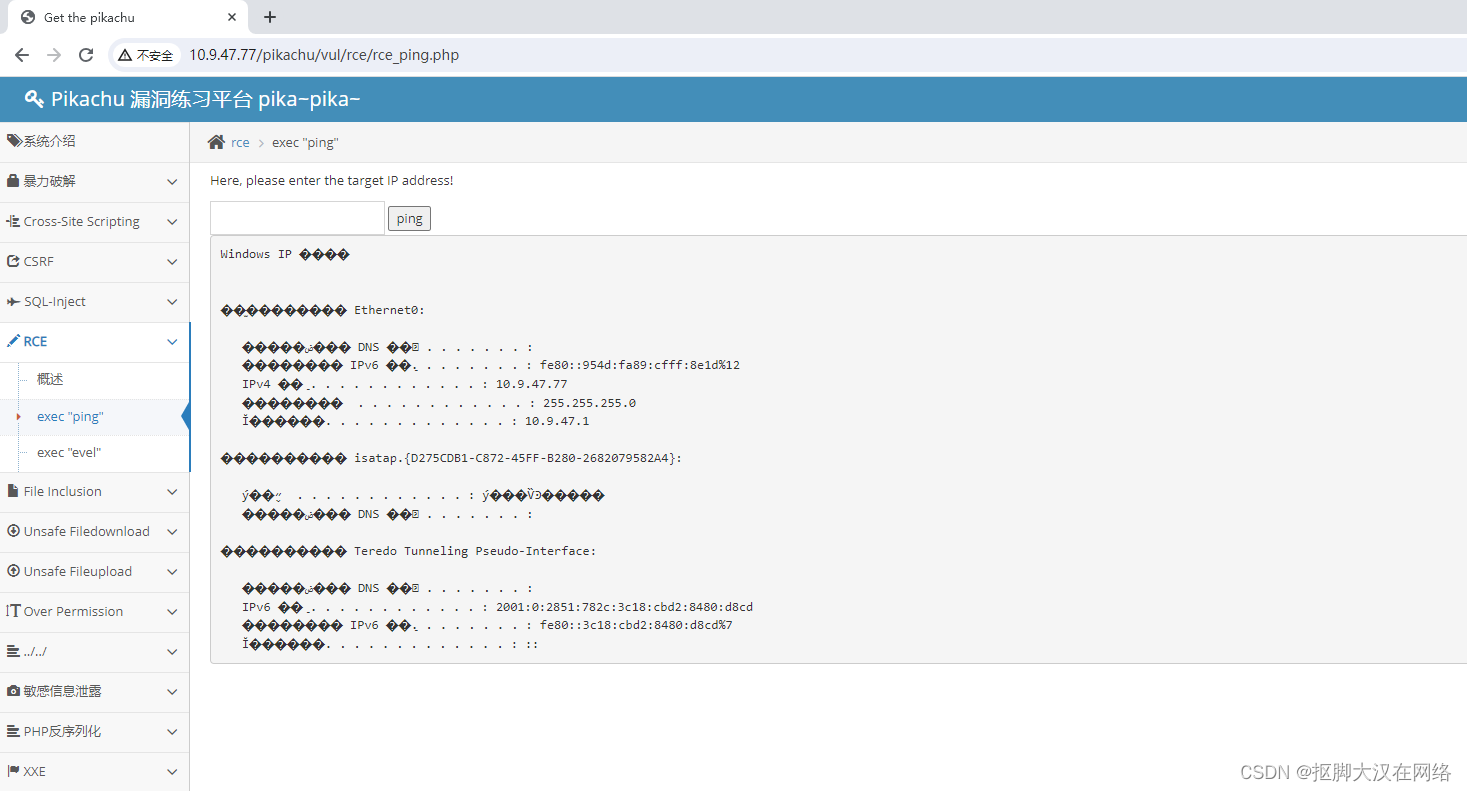1467x791 pixels.
Task: Click the subnet mask 255.255.255.0 value
Action: 589,403
